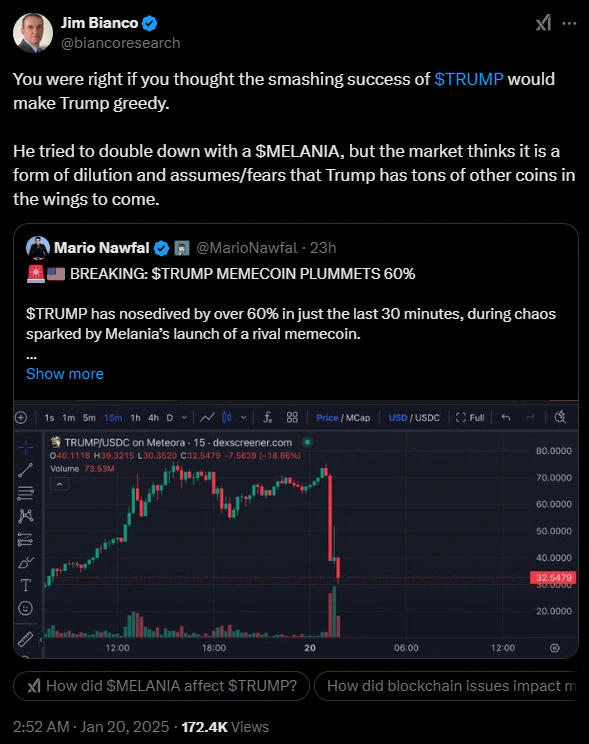Image resolution: width=589 pixels, height=744 pixels.
Task: Click How did $MELANIA affect $TRUMP suggestion
Action: (x=161, y=686)
